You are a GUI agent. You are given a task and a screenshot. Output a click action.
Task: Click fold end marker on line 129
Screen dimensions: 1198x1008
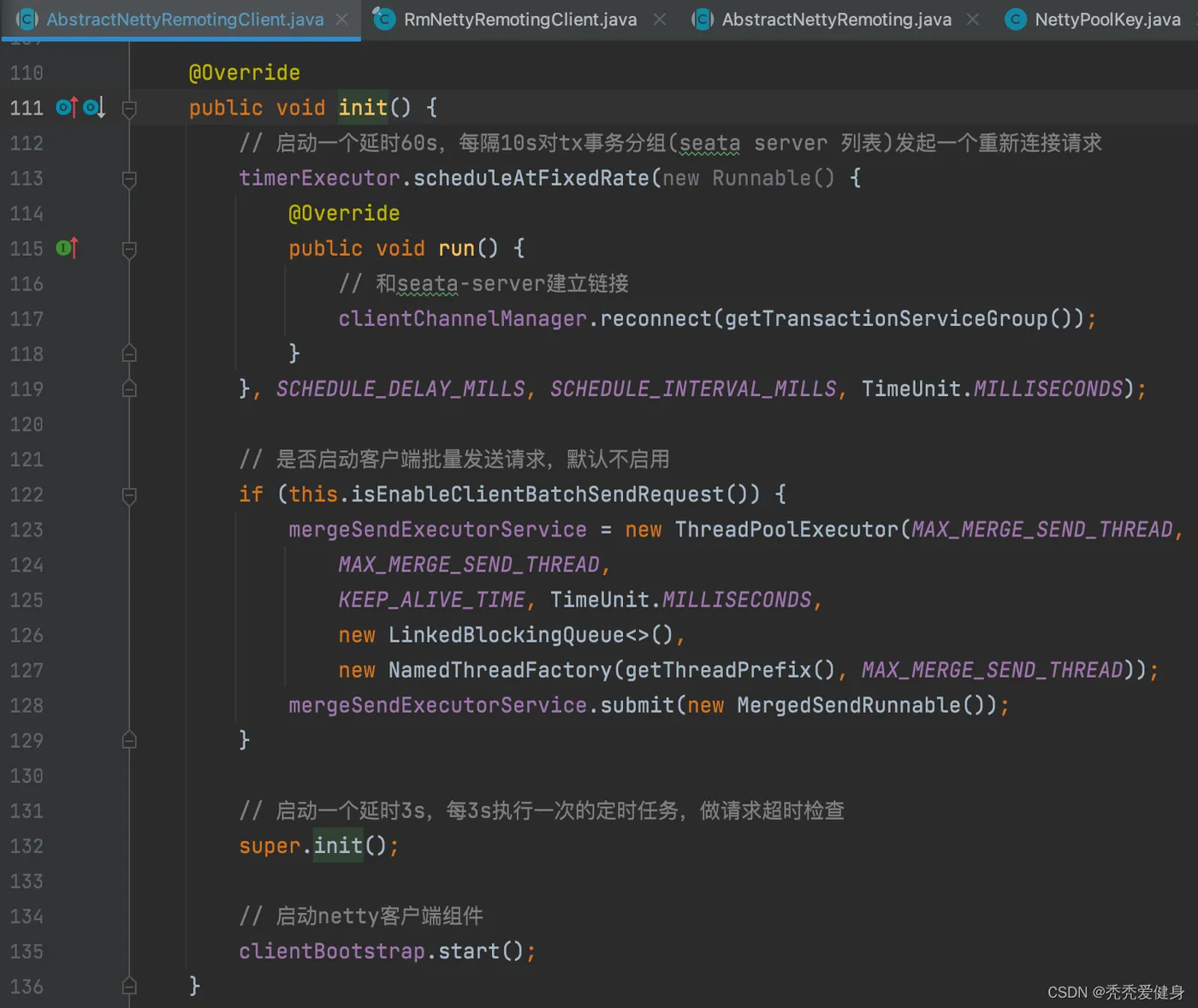pyautogui.click(x=129, y=740)
